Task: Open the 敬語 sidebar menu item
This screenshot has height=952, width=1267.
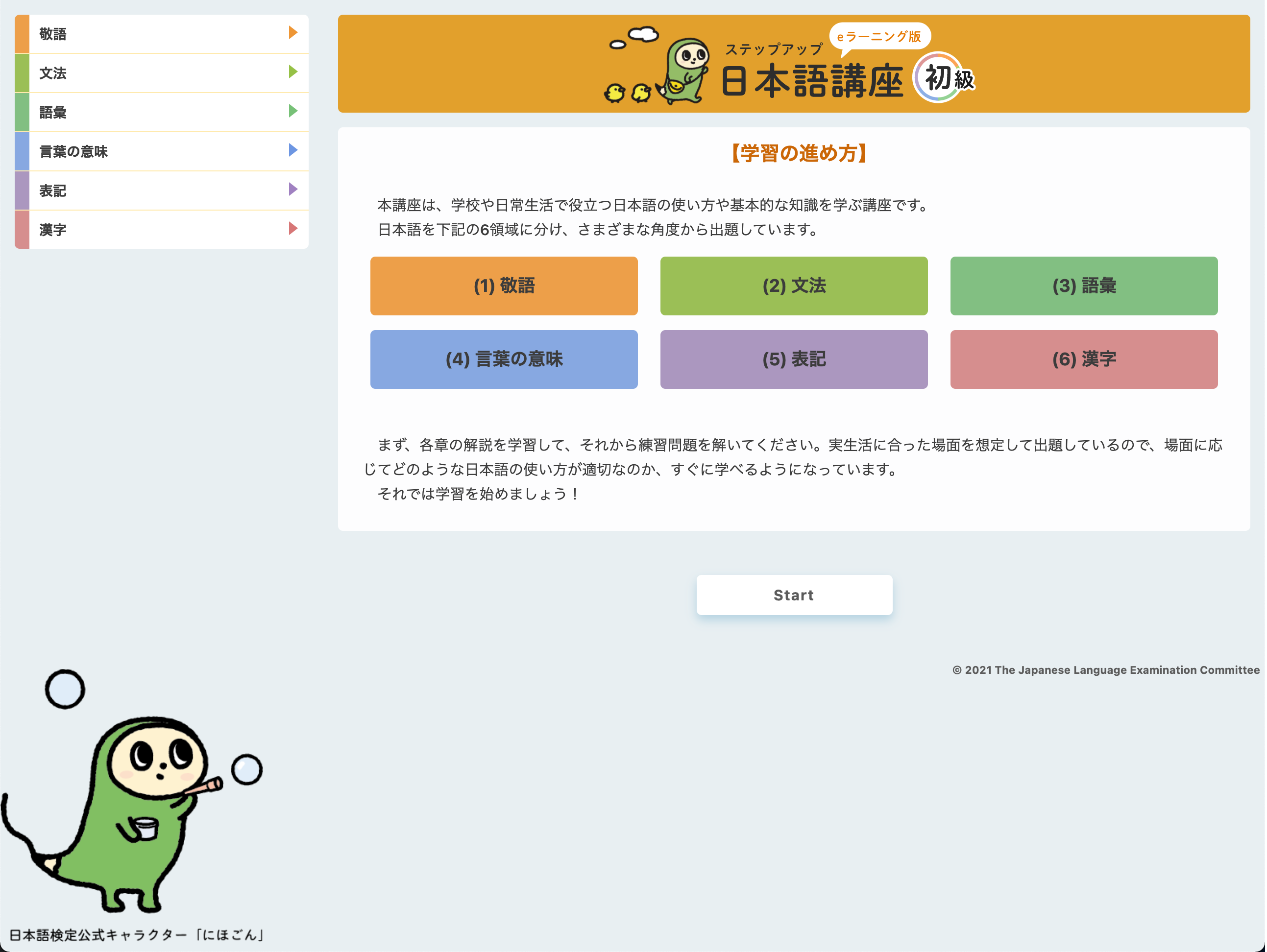Action: coord(162,34)
